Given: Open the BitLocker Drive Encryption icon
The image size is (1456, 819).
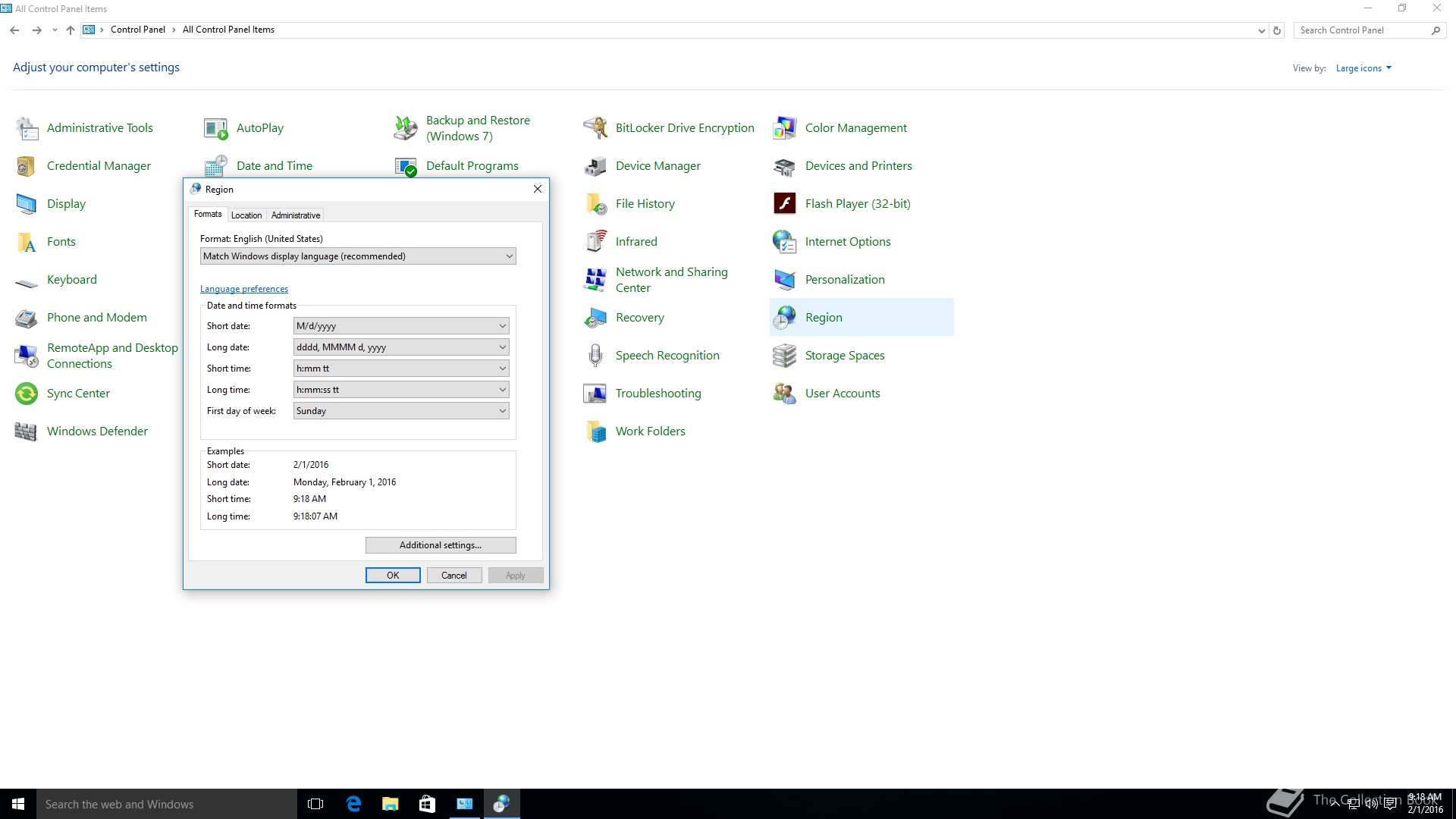Looking at the screenshot, I should 595,128.
